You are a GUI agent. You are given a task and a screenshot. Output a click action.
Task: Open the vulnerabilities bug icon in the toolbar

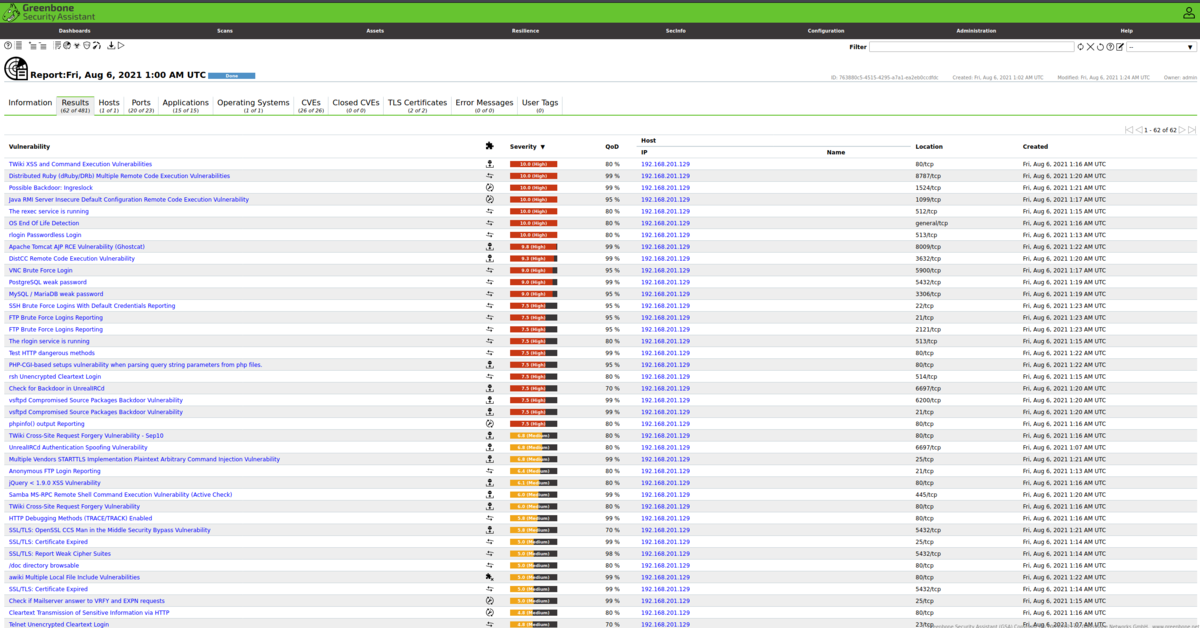76,45
